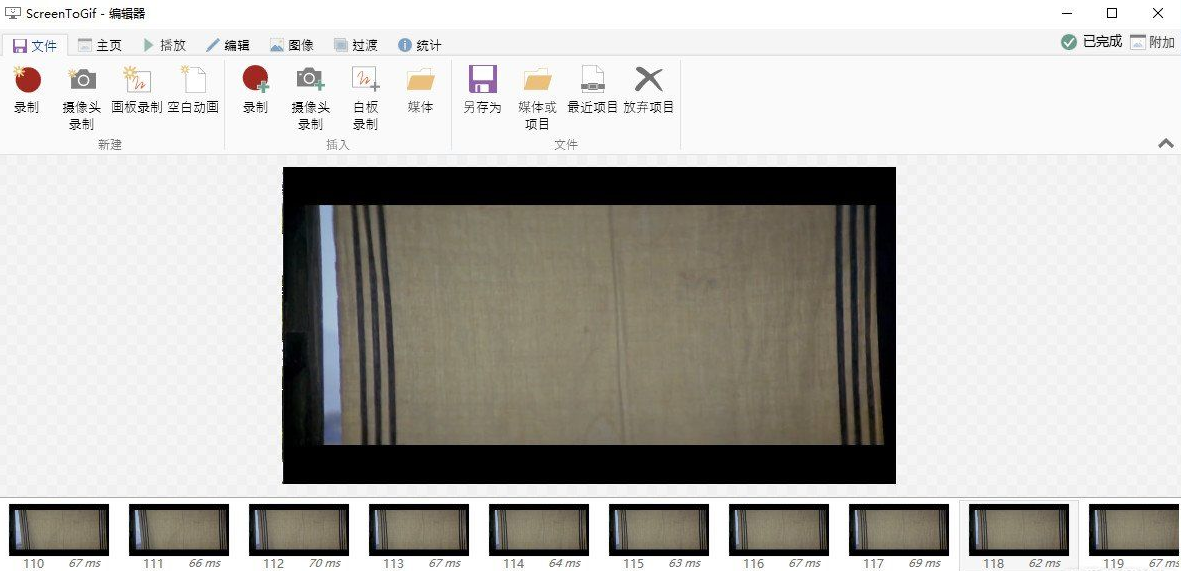Insert 媒体 from folder icon
This screenshot has height=571, width=1181.
[x=420, y=82]
